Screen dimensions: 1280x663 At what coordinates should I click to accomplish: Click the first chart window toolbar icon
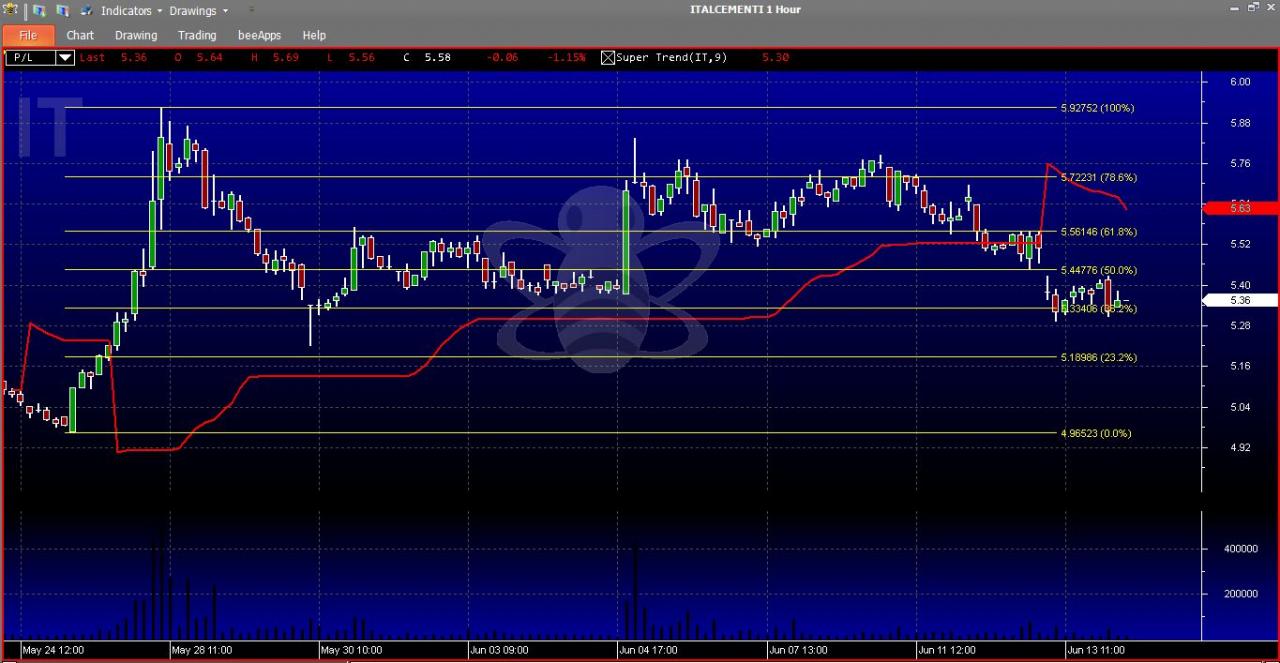click(x=40, y=10)
